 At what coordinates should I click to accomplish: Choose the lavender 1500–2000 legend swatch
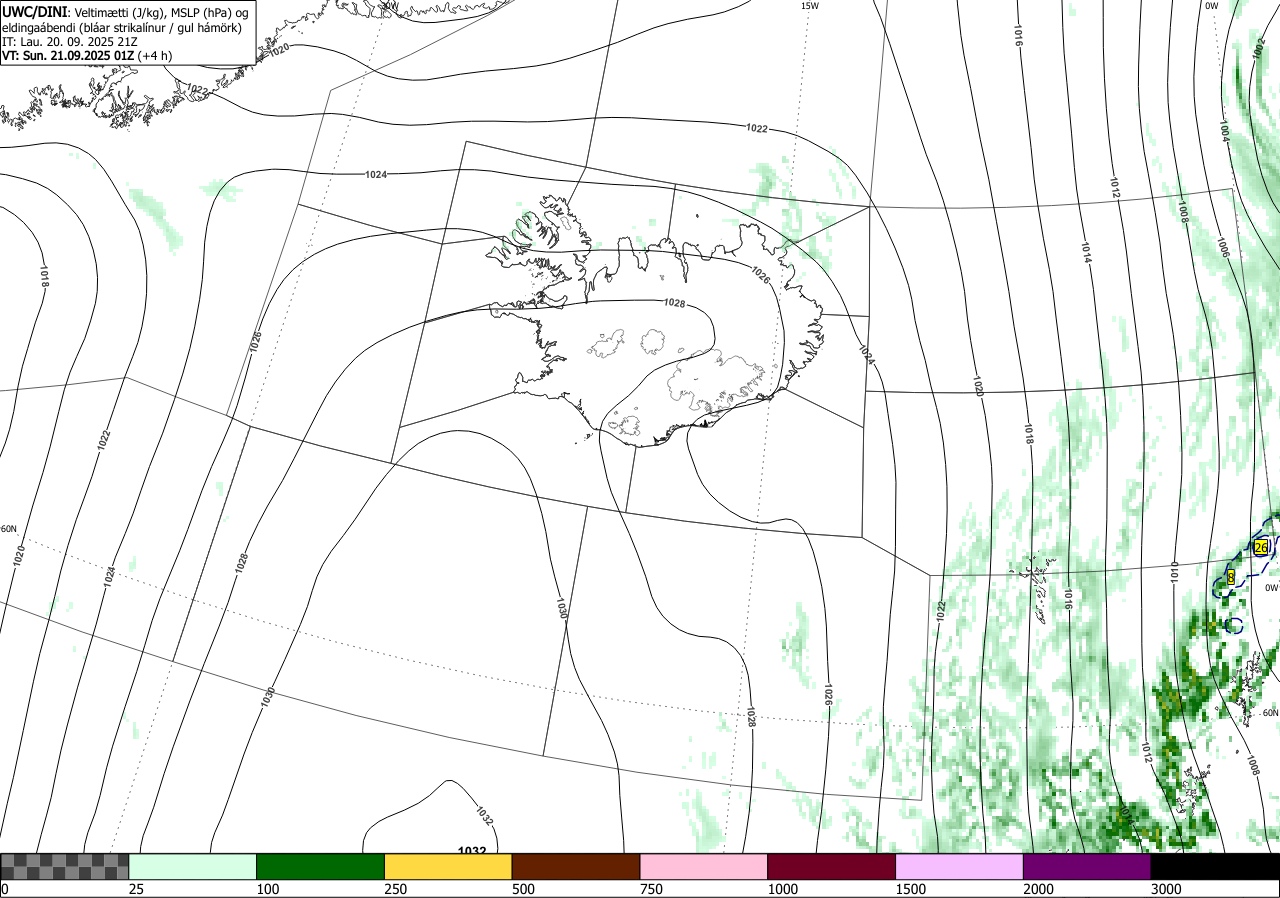(x=960, y=866)
